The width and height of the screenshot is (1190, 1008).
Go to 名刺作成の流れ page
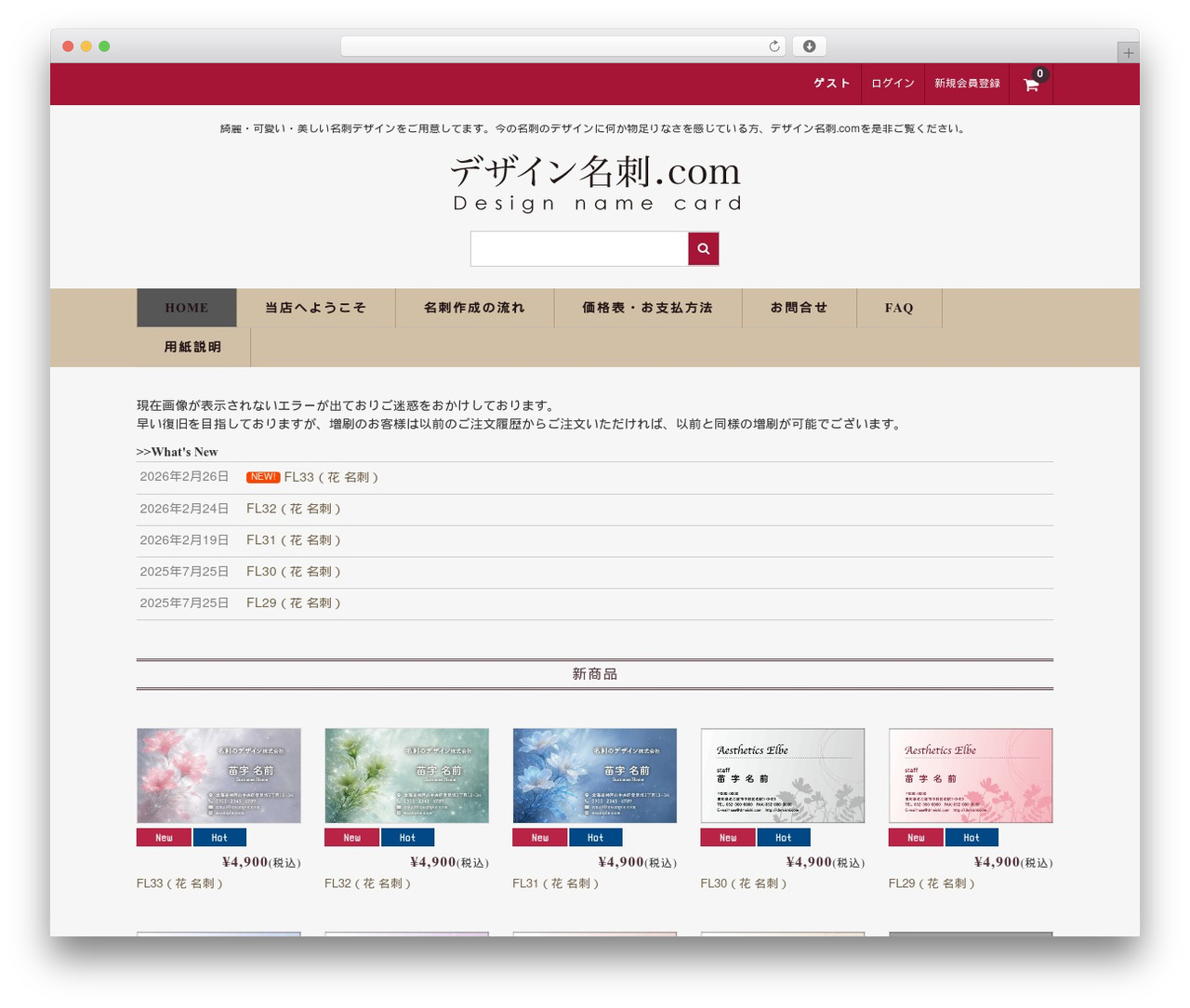pos(475,308)
